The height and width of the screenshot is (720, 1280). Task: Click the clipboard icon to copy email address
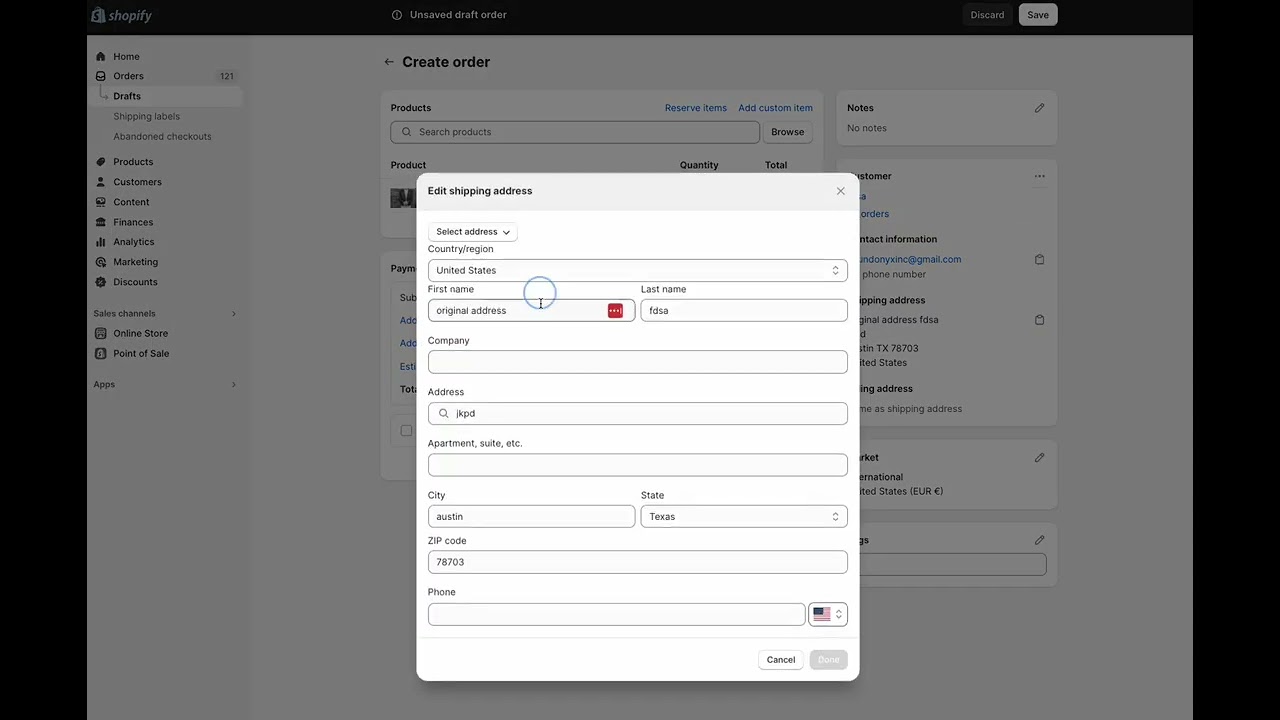click(x=1039, y=258)
